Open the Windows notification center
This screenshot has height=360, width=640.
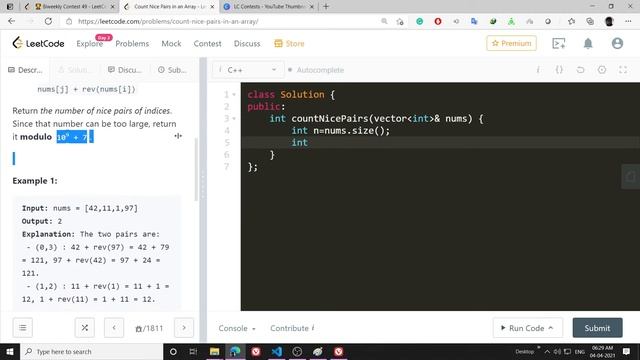(x=627, y=351)
